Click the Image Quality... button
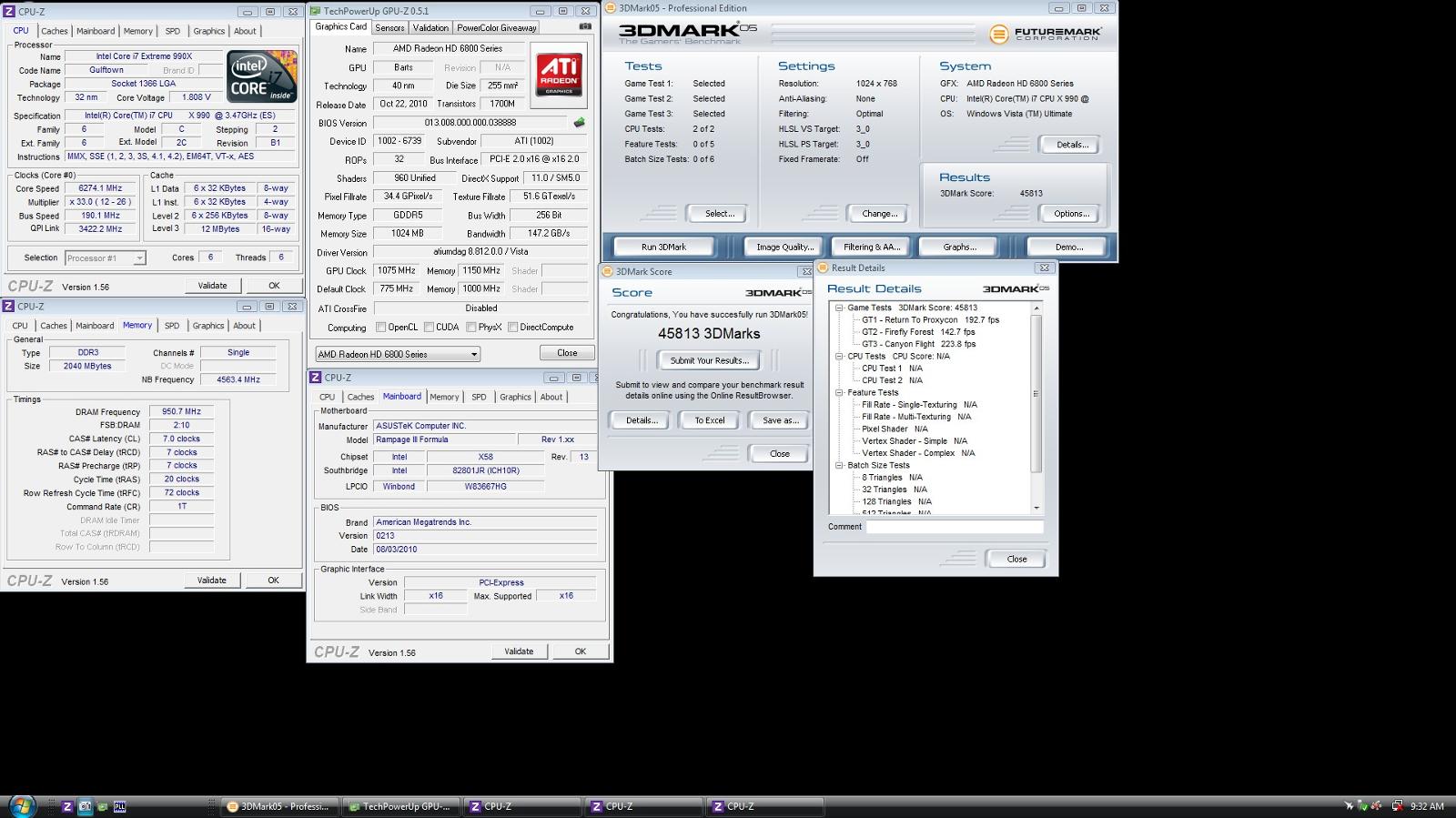Image resolution: width=1456 pixels, height=818 pixels. coord(784,247)
